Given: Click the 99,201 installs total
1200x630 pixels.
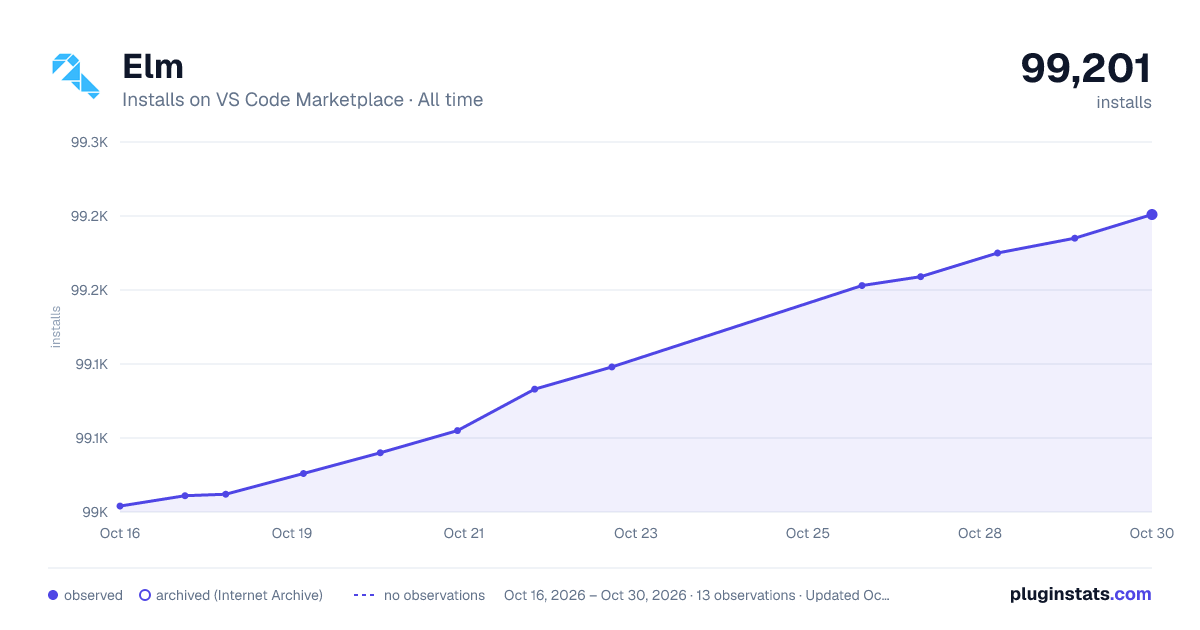Looking at the screenshot, I should coord(1086,68).
